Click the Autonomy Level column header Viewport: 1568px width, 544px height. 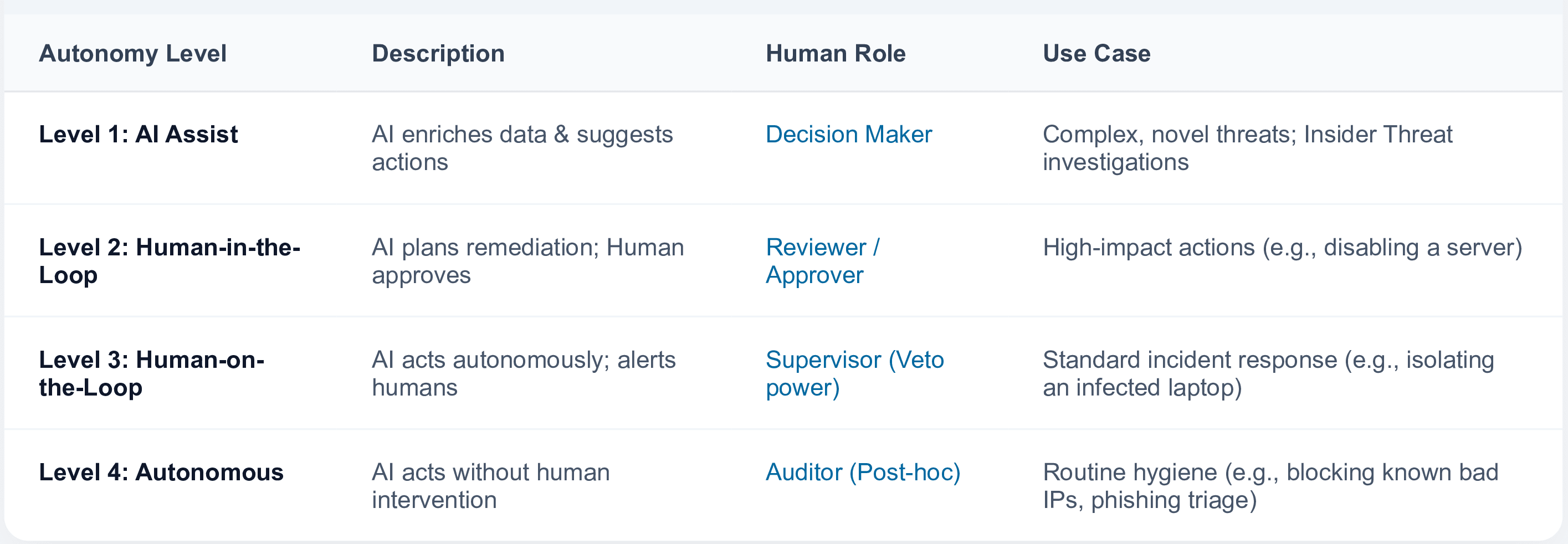tap(132, 54)
